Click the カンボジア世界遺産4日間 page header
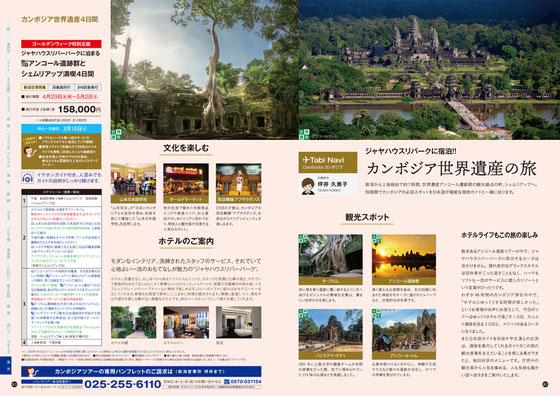The height and width of the screenshot is (396, 560). click(60, 19)
